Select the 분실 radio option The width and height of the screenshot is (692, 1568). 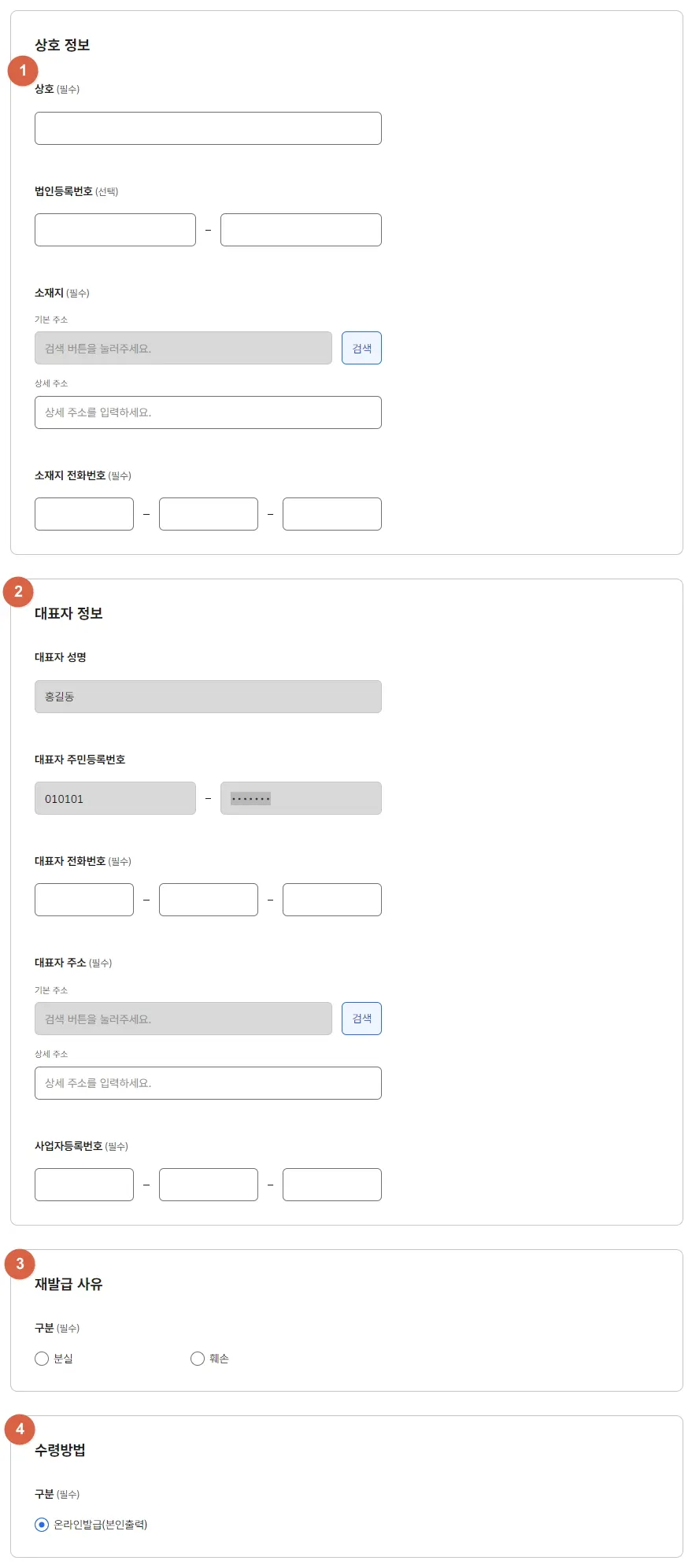pos(43,1359)
